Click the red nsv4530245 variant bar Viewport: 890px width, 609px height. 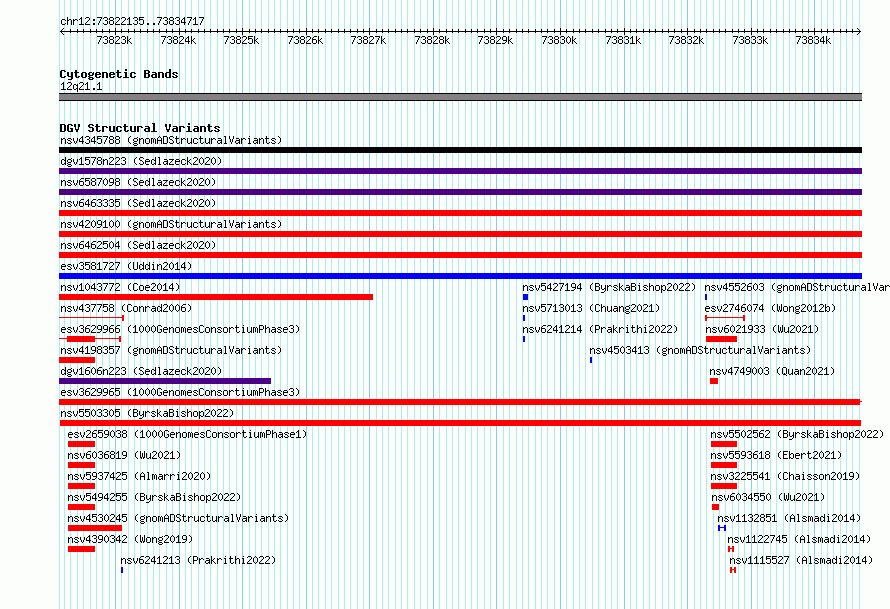click(x=95, y=528)
